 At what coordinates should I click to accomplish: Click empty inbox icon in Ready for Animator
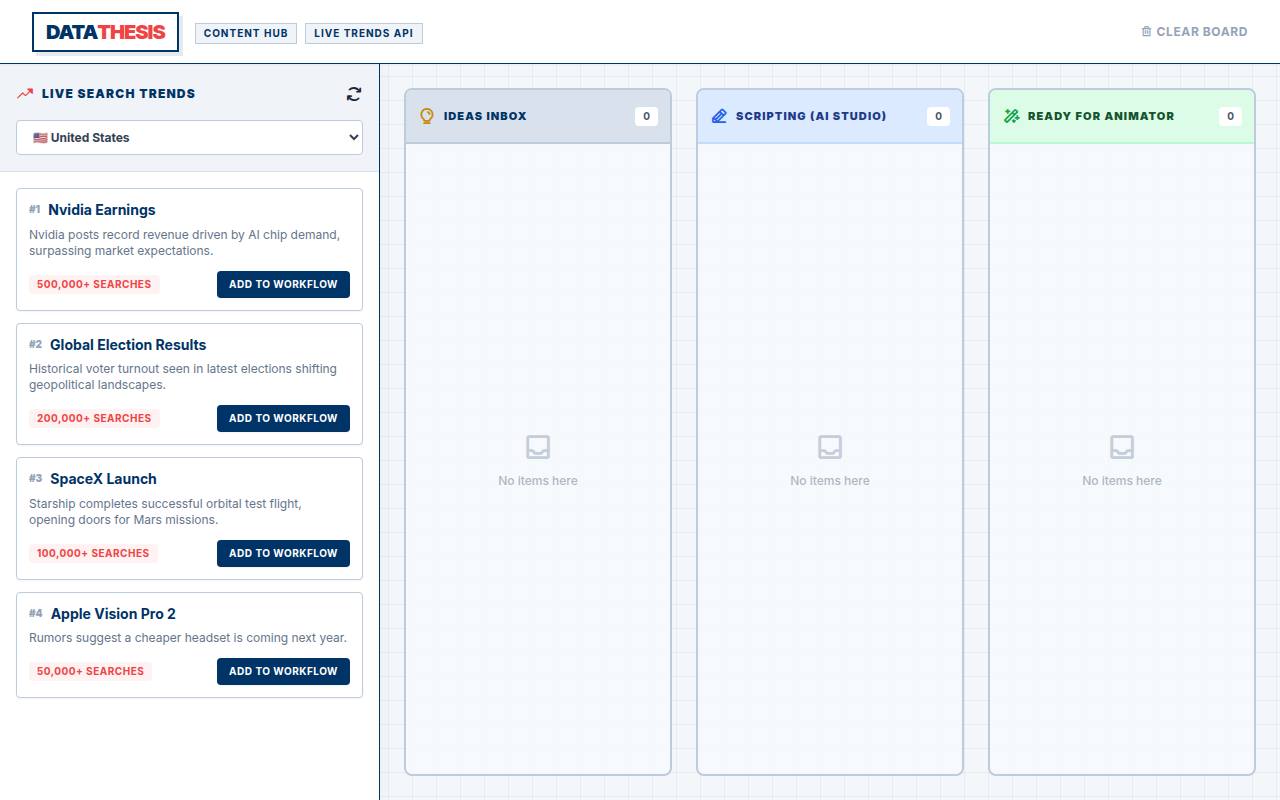coord(1122,447)
